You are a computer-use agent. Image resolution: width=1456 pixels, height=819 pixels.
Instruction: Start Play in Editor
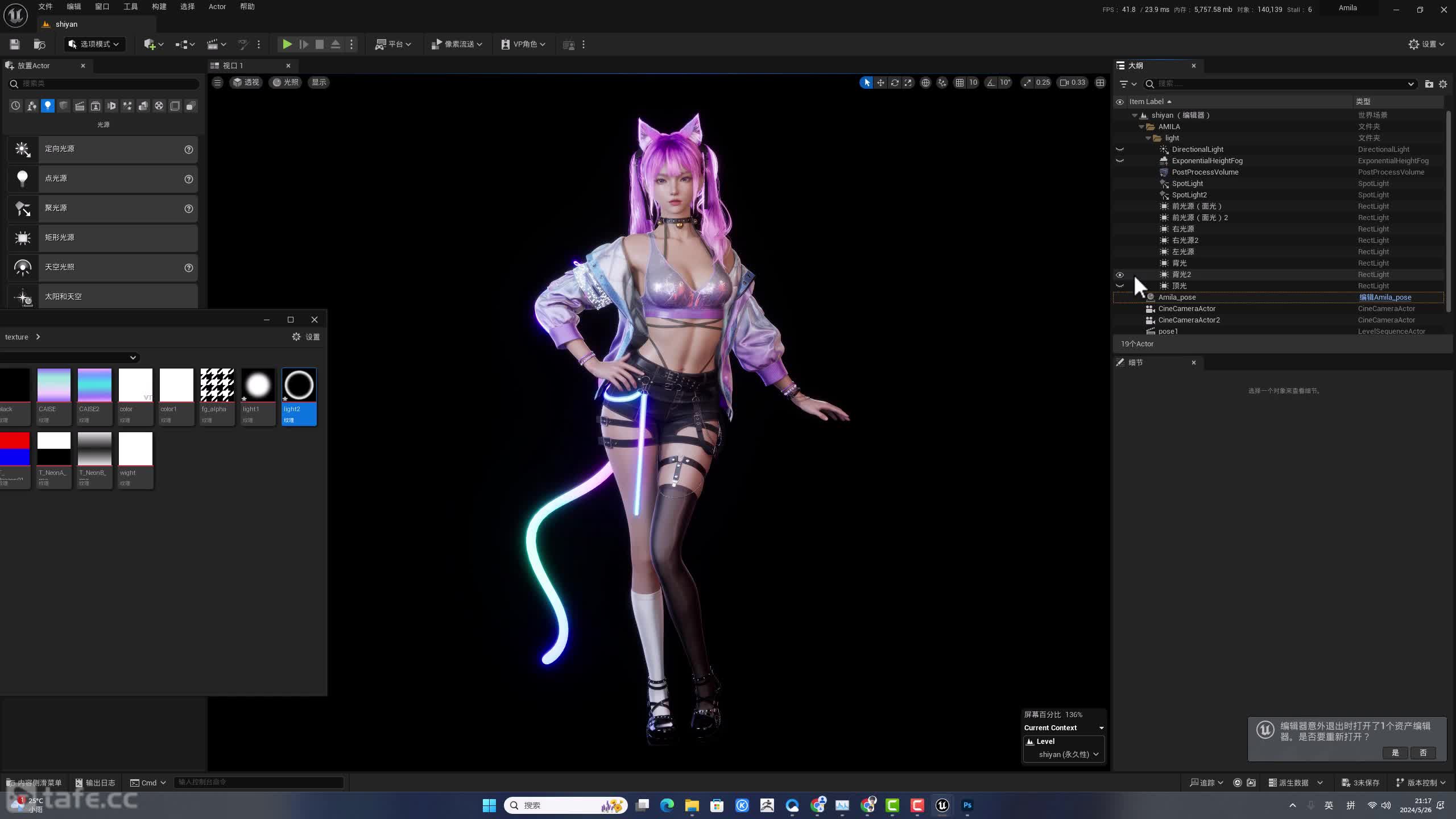coord(287,44)
